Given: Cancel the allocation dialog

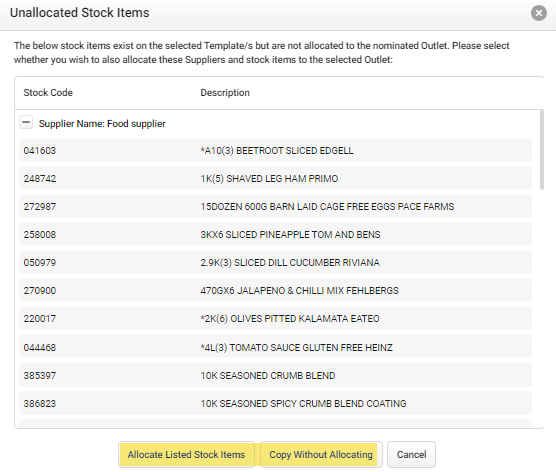Looking at the screenshot, I should click(411, 454).
